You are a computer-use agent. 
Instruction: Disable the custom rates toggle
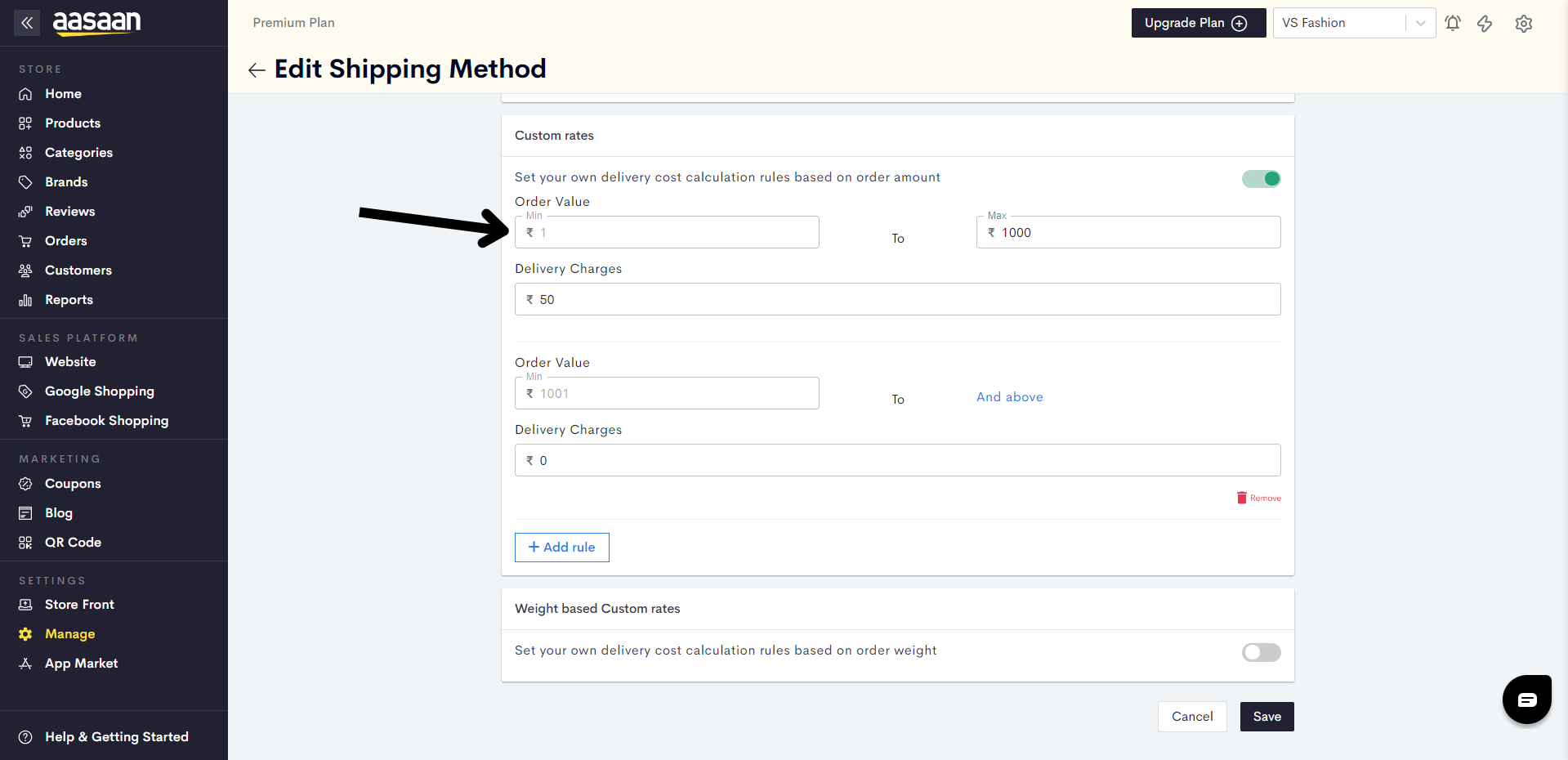pos(1262,178)
